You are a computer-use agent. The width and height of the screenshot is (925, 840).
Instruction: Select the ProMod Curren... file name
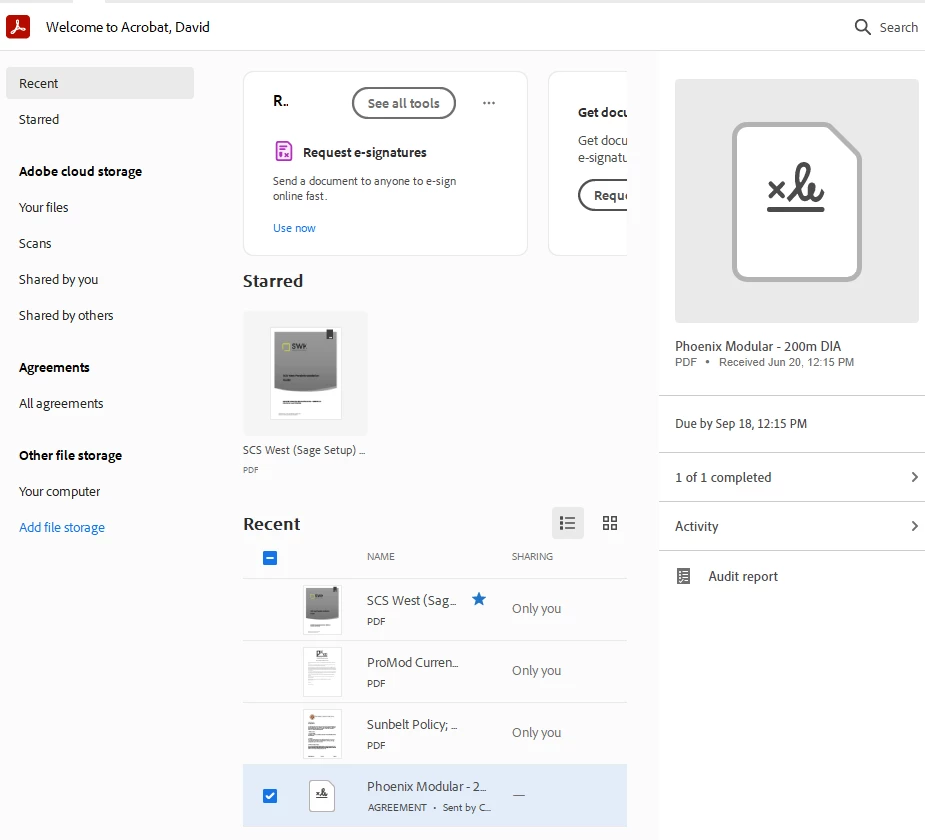point(412,662)
